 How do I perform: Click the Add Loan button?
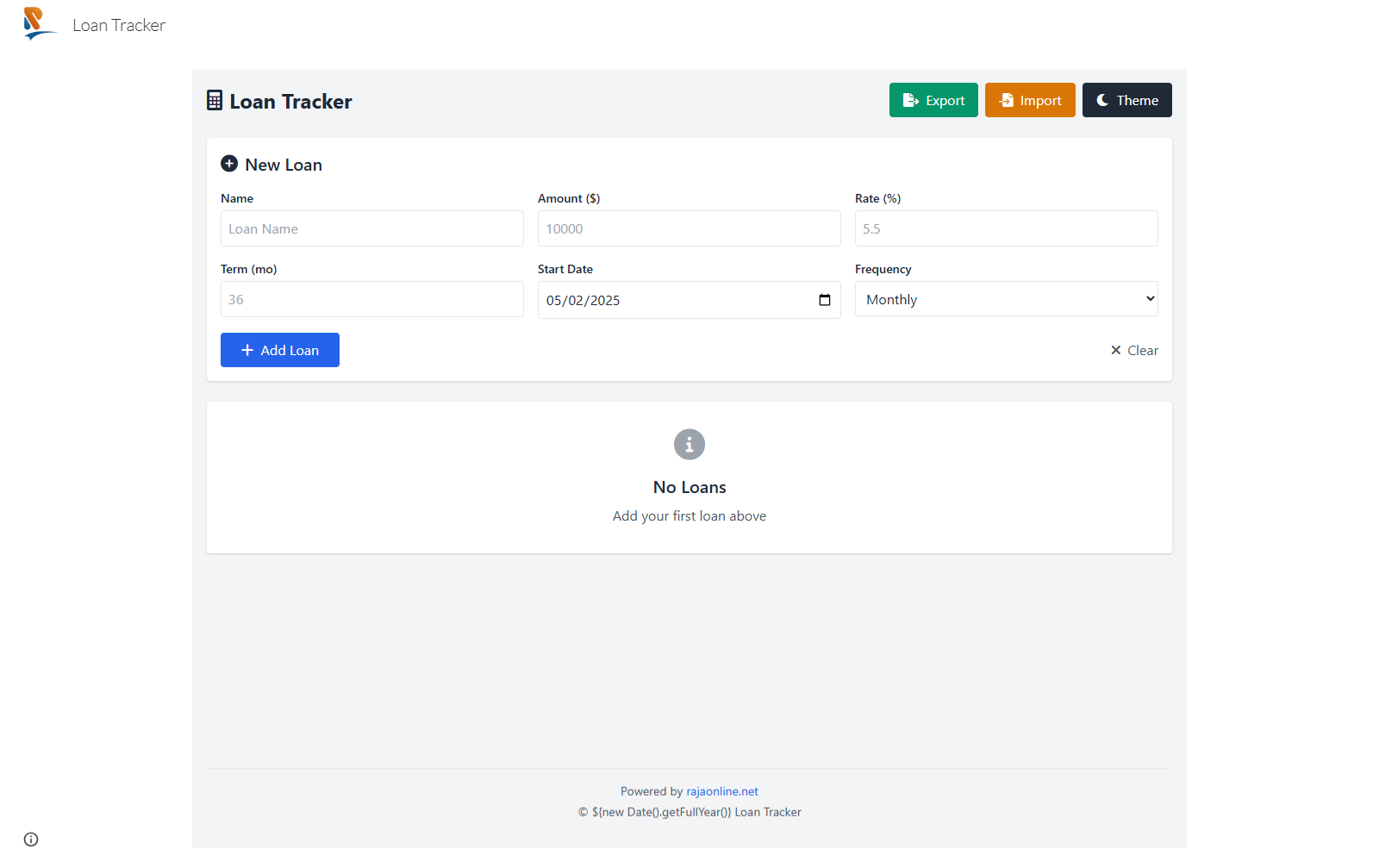click(280, 350)
